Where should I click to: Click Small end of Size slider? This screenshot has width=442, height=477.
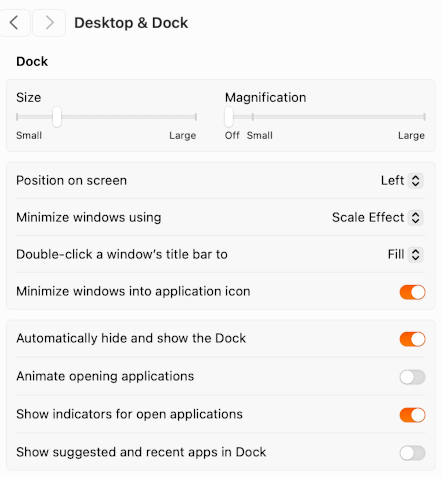[x=17, y=117]
